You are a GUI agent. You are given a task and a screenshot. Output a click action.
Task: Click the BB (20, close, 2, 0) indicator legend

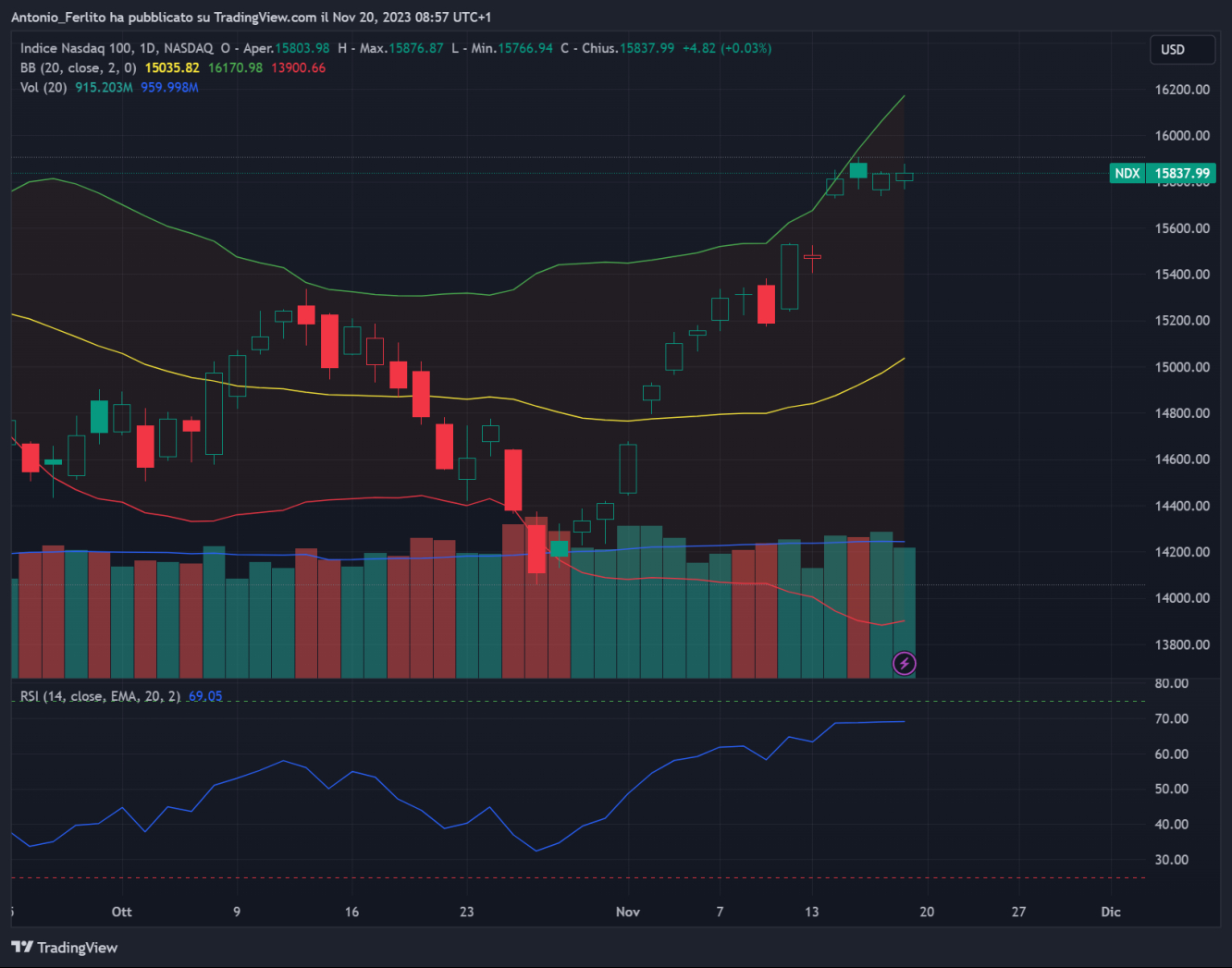coord(79,67)
